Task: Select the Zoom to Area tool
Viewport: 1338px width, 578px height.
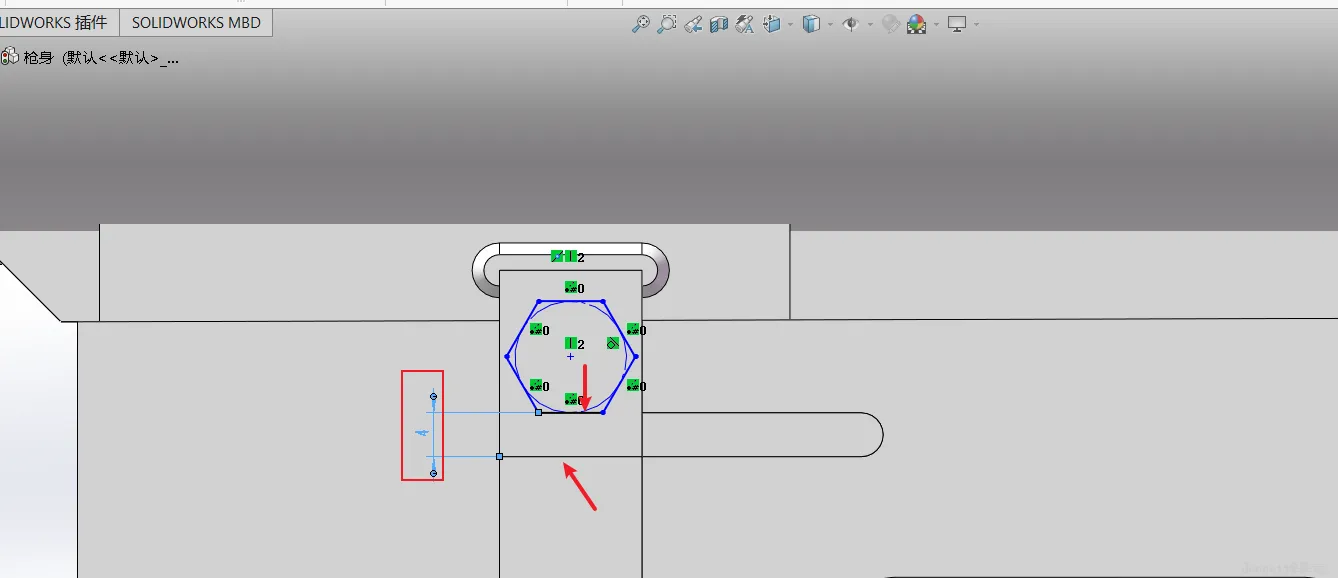Action: coord(667,24)
